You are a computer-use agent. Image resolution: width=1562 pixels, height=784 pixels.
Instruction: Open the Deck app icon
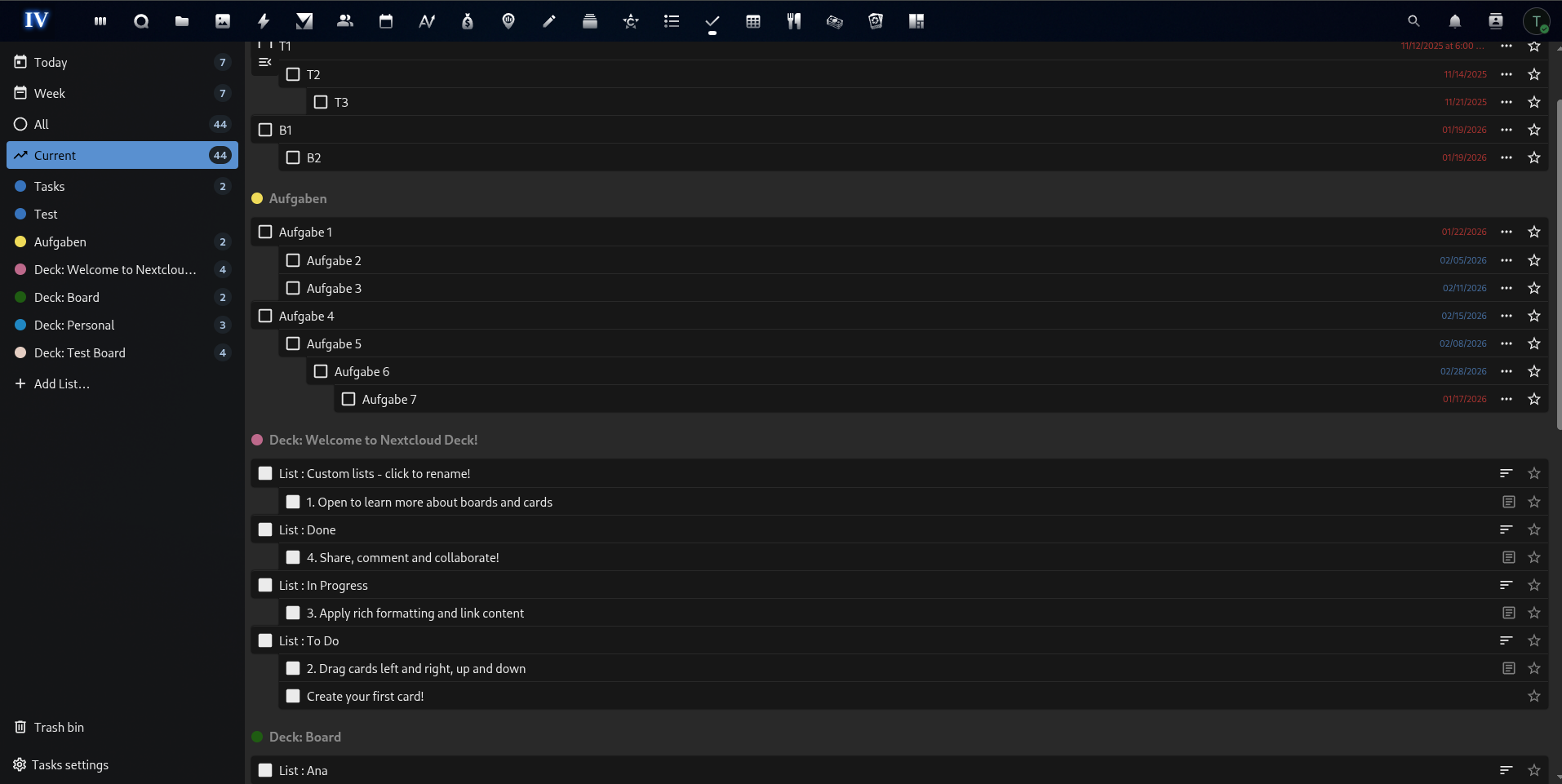pos(589,20)
